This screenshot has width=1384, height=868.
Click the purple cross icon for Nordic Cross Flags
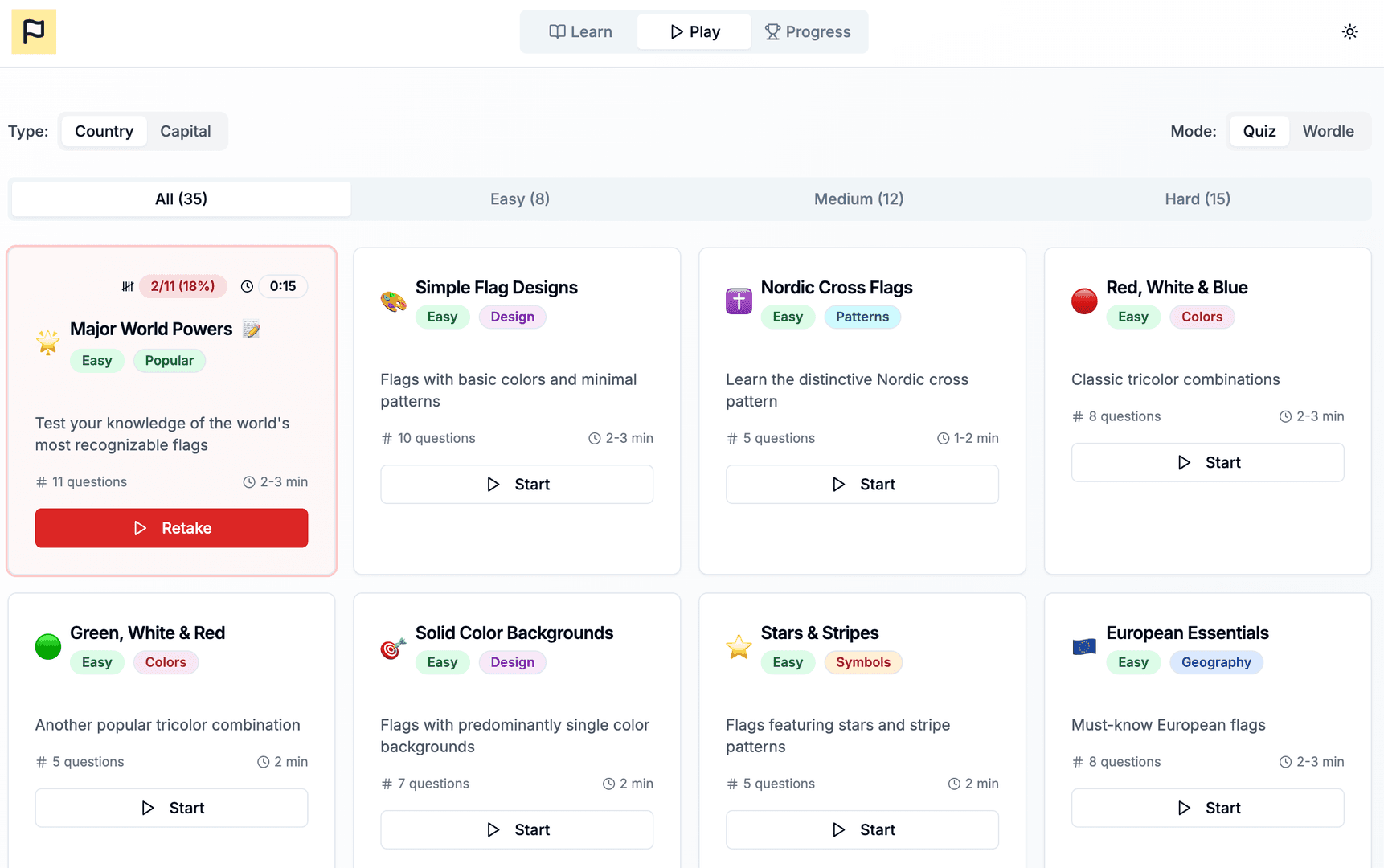tap(739, 301)
